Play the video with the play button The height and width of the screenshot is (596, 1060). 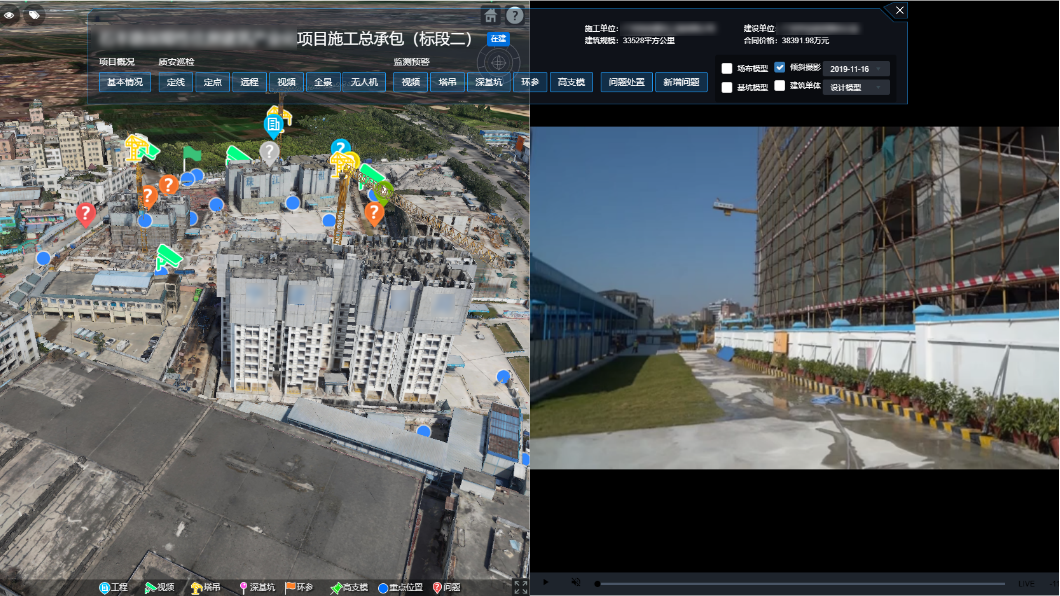tap(546, 582)
